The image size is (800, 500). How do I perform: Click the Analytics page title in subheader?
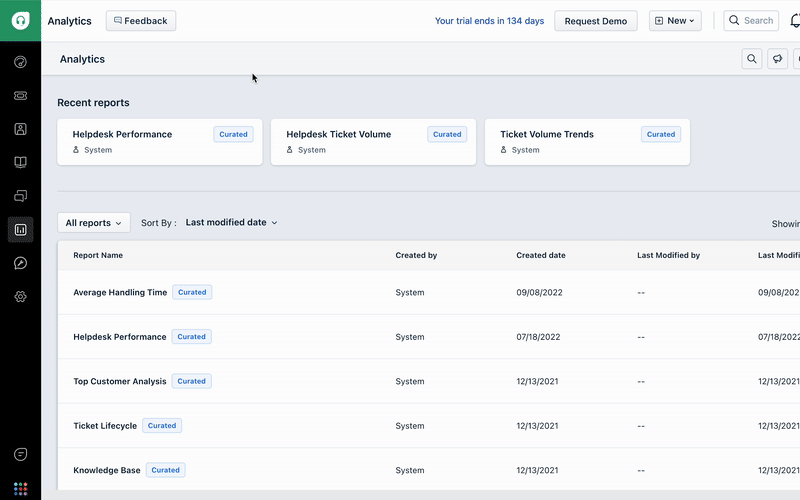click(x=82, y=59)
